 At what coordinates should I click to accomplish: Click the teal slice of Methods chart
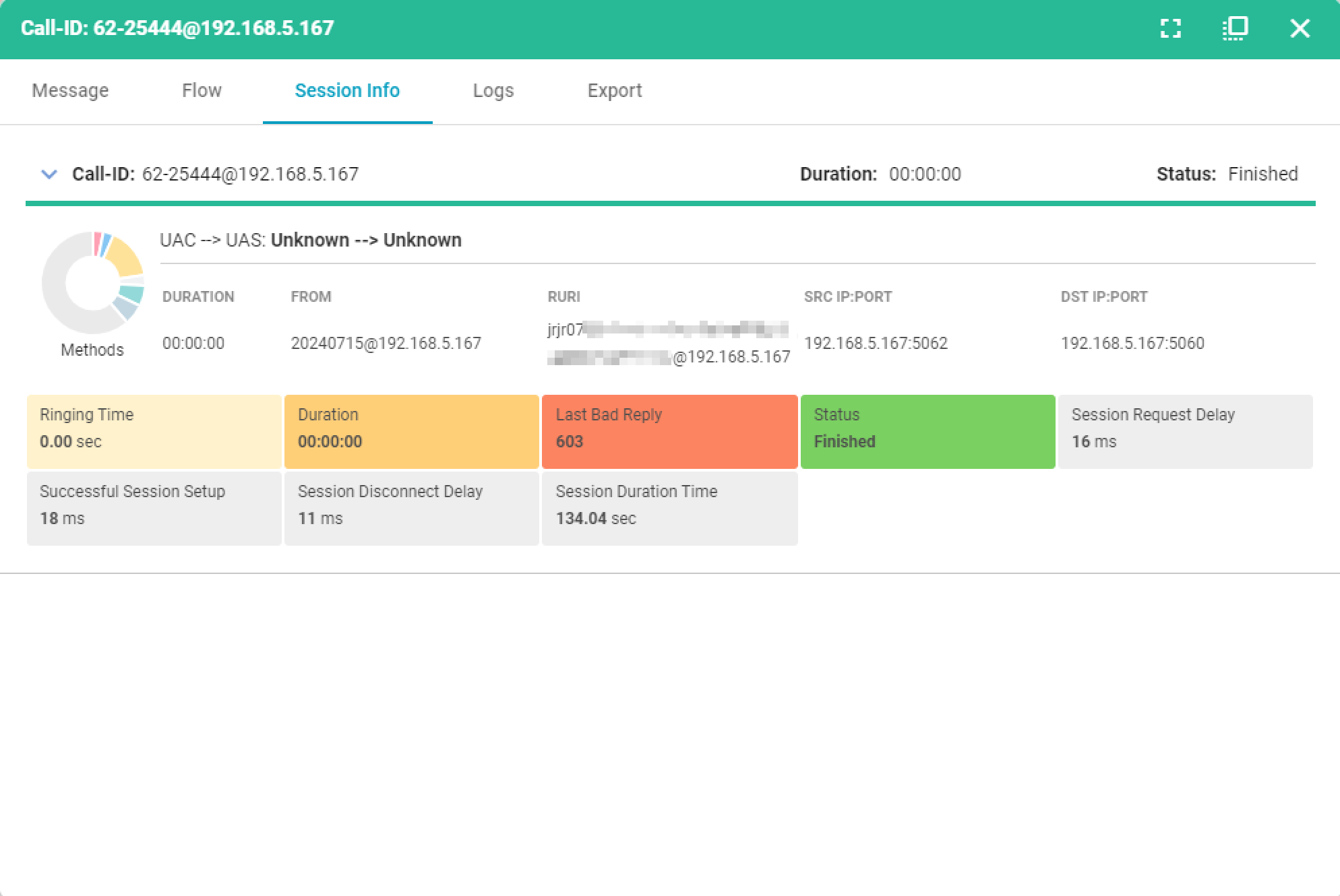click(131, 294)
